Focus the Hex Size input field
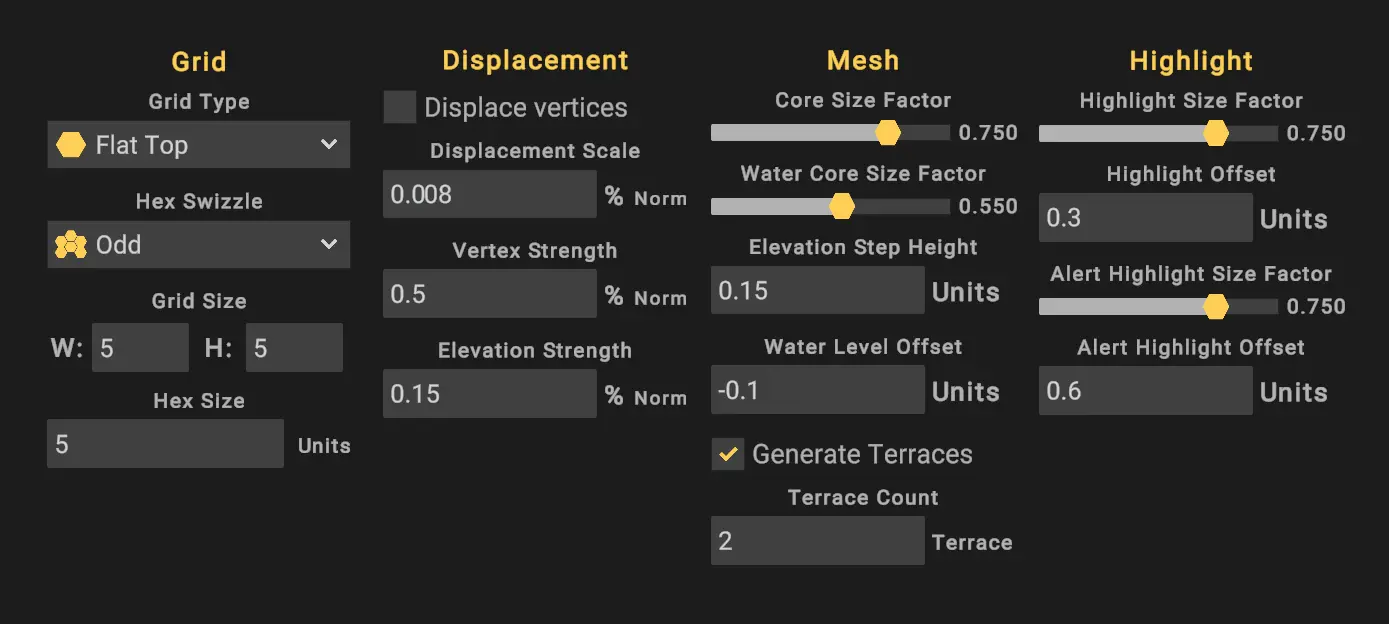The width and height of the screenshot is (1389, 624). tap(165, 444)
